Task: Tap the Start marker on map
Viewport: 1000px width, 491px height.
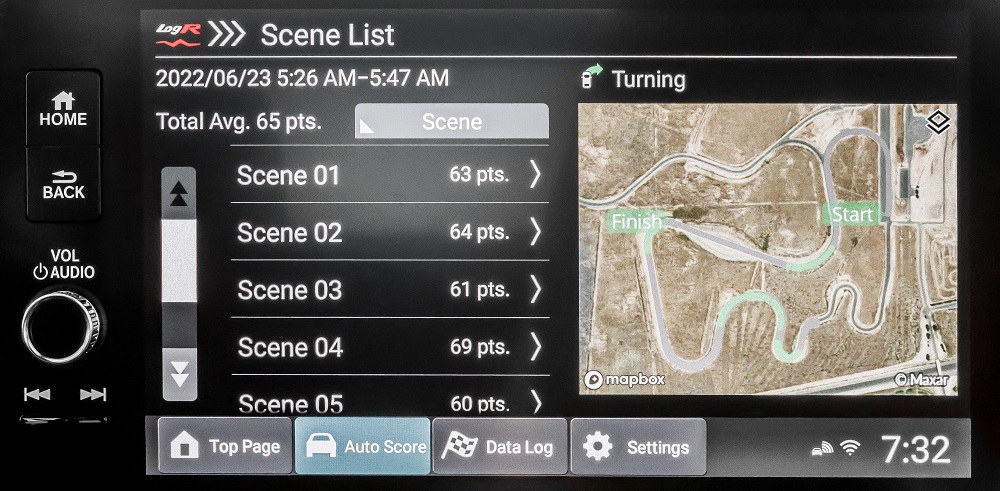Action: (852, 215)
